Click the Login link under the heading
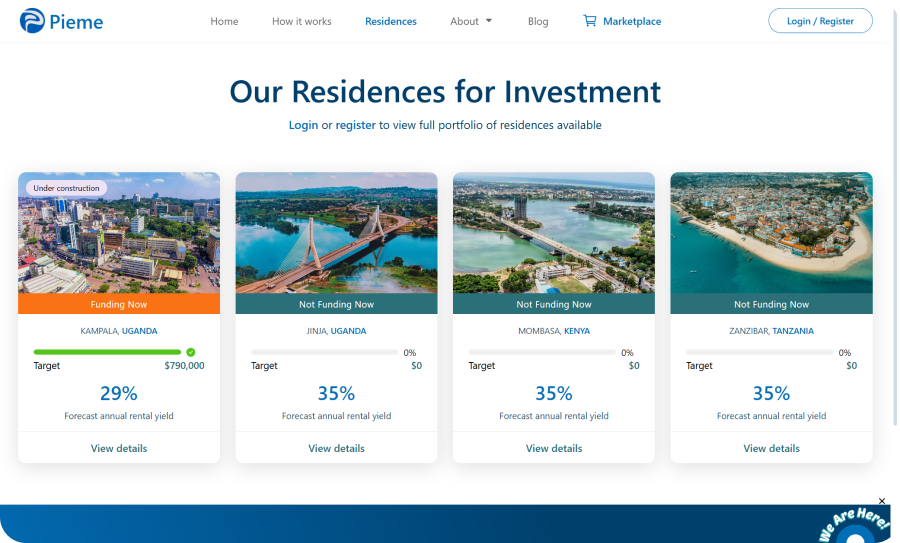Viewport: 900px width, 543px height. point(303,125)
